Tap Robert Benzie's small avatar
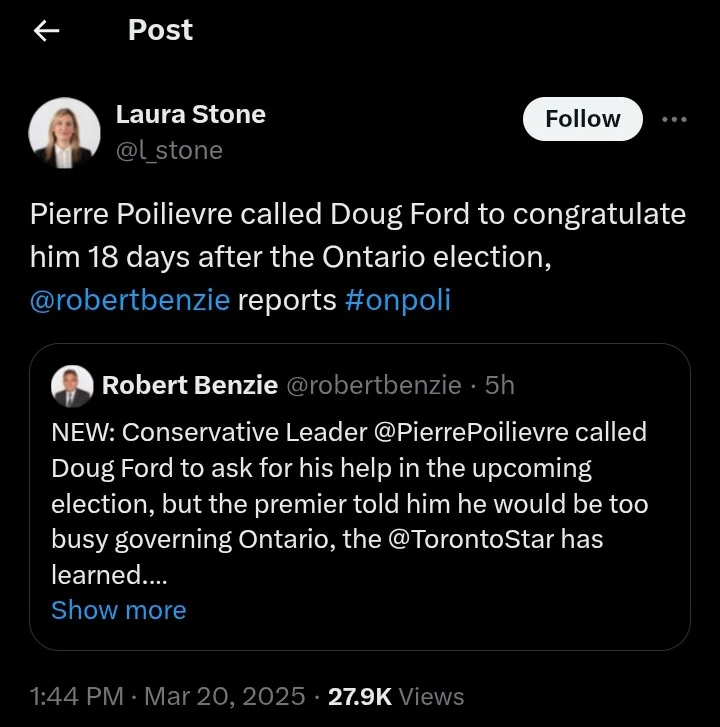Viewport: 720px width, 727px height. [x=76, y=385]
